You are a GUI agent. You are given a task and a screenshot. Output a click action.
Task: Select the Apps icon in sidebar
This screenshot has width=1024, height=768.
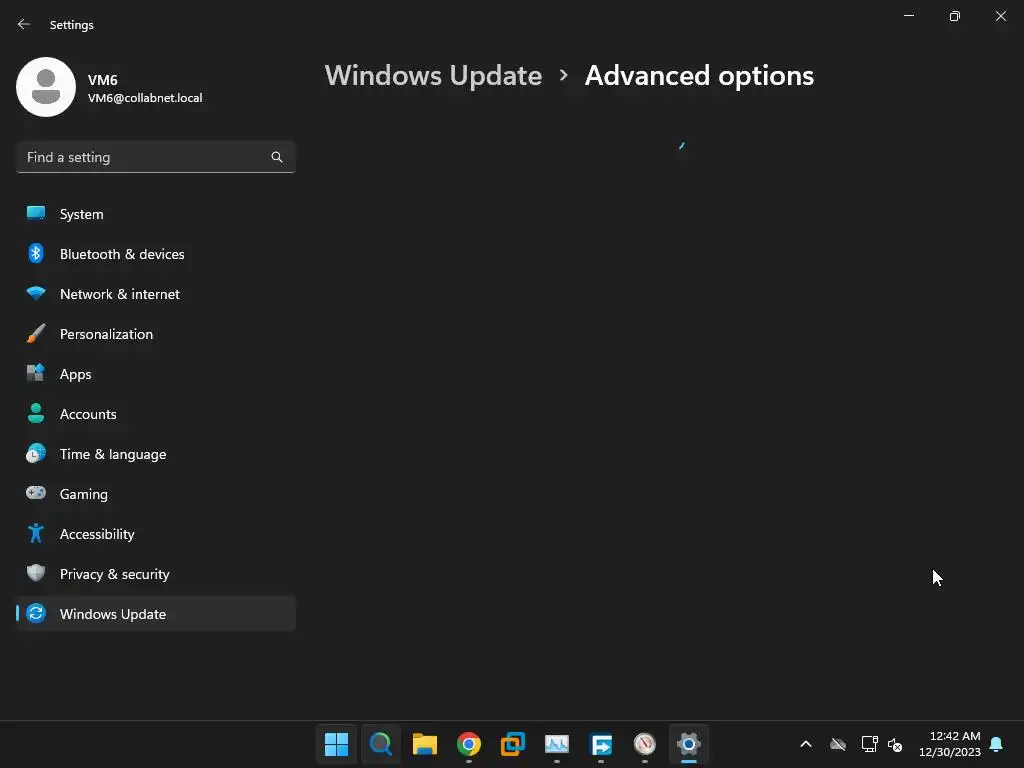tap(36, 374)
